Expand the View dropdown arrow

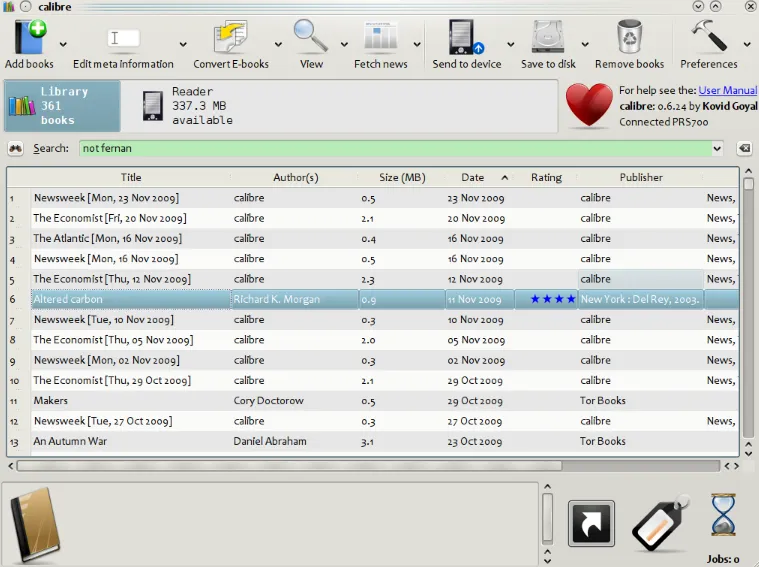pyautogui.click(x=344, y=45)
